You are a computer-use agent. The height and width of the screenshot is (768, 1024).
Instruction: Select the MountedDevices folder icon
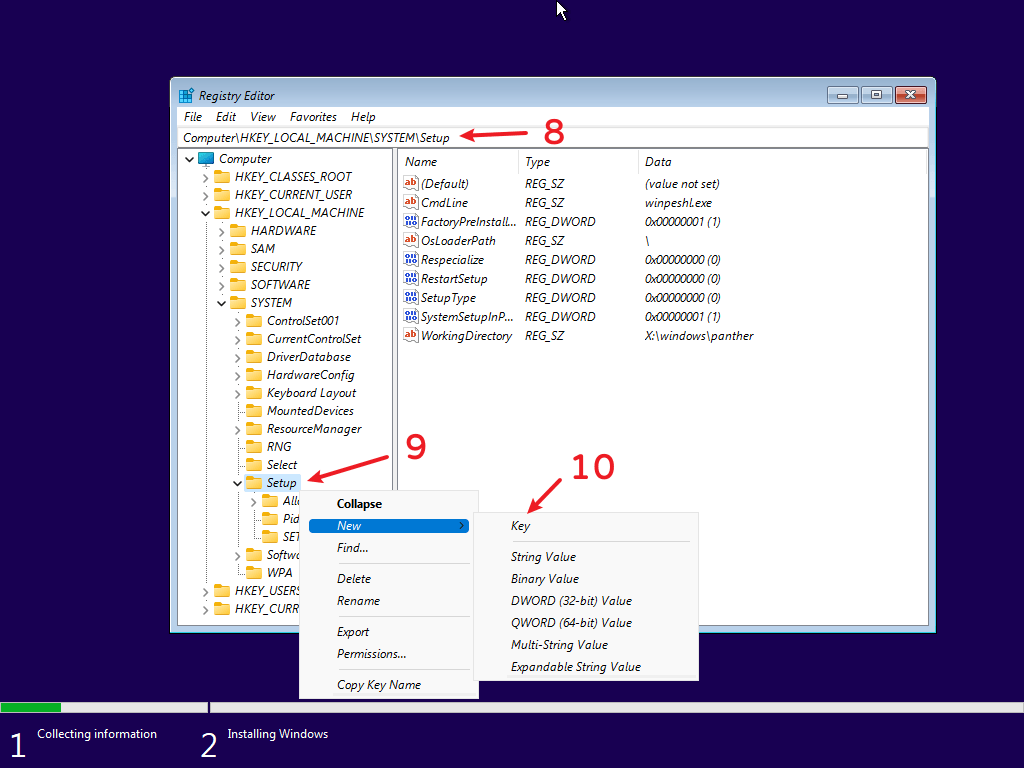(254, 411)
